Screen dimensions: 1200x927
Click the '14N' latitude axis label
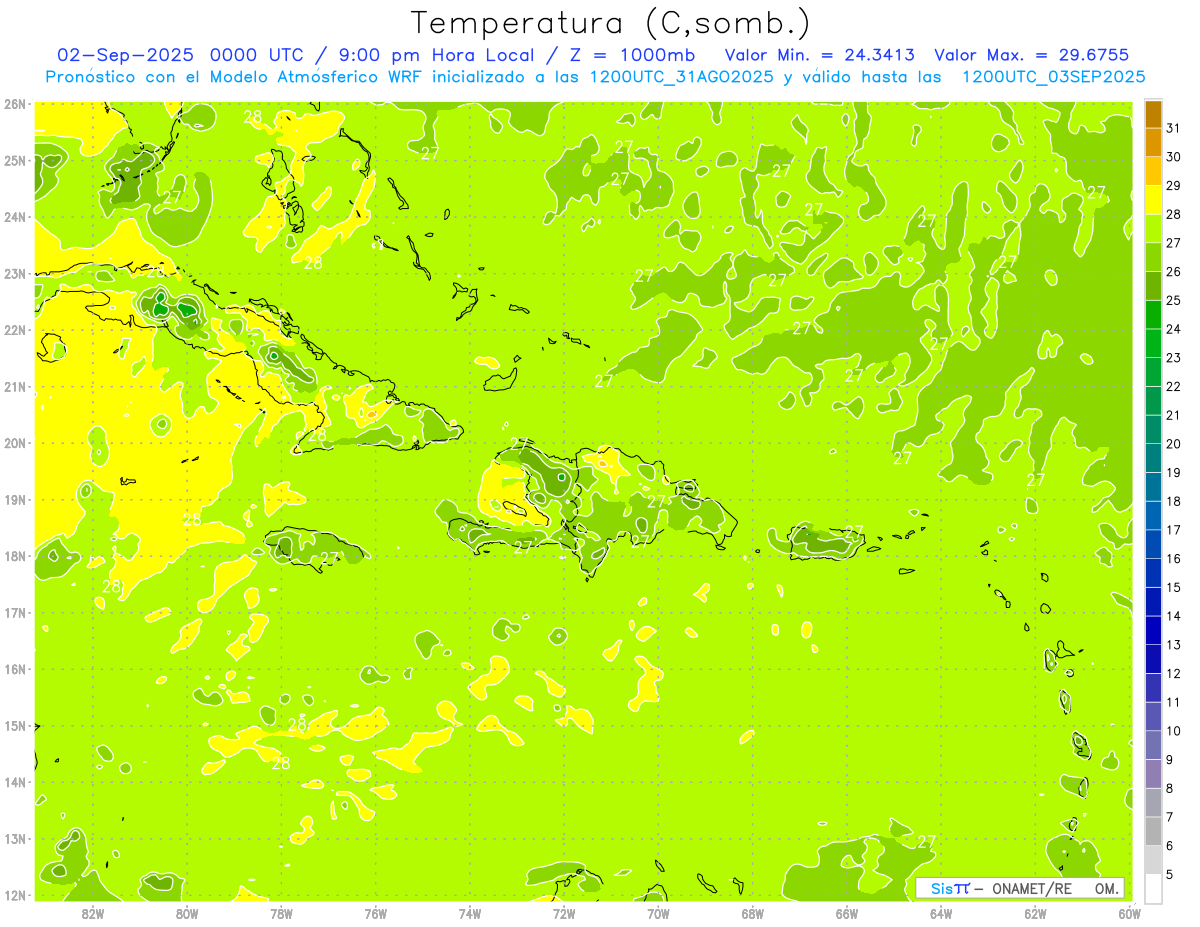tap(15, 782)
